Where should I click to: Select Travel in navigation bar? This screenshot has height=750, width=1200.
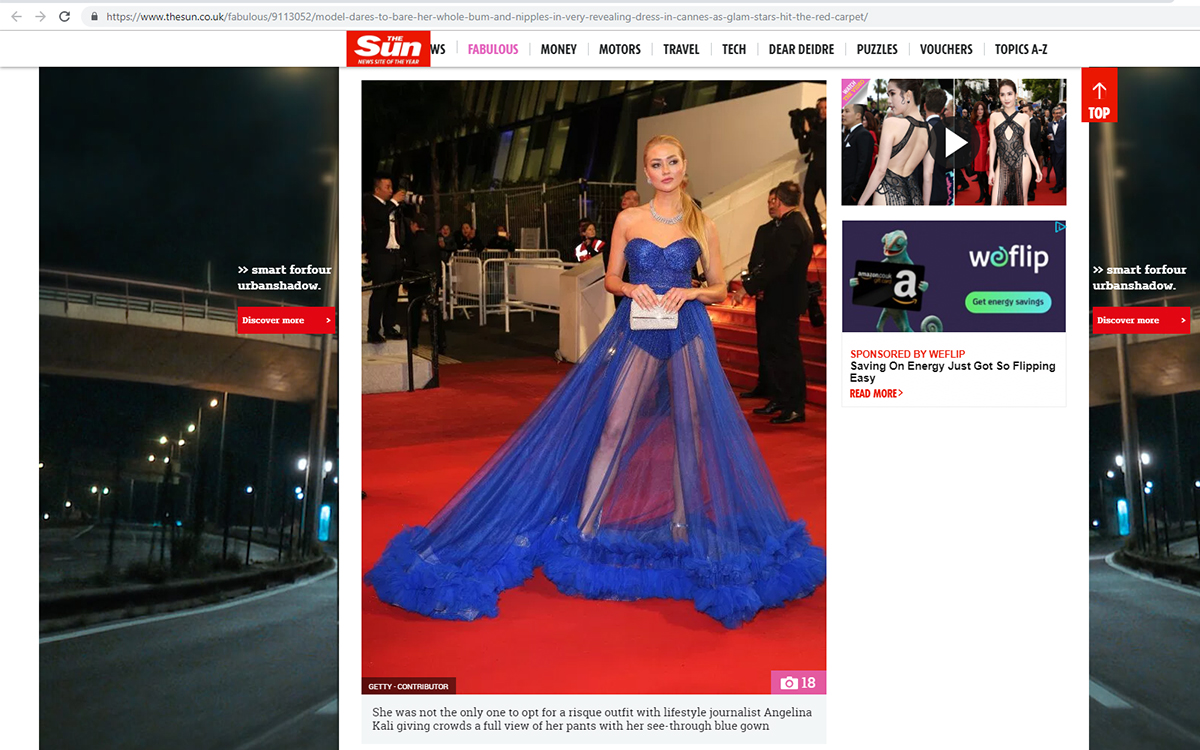point(681,49)
